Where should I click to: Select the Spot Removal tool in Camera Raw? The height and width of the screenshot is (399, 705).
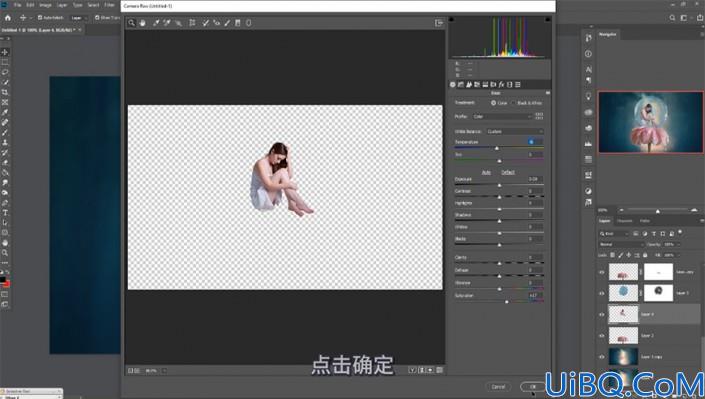coord(205,23)
